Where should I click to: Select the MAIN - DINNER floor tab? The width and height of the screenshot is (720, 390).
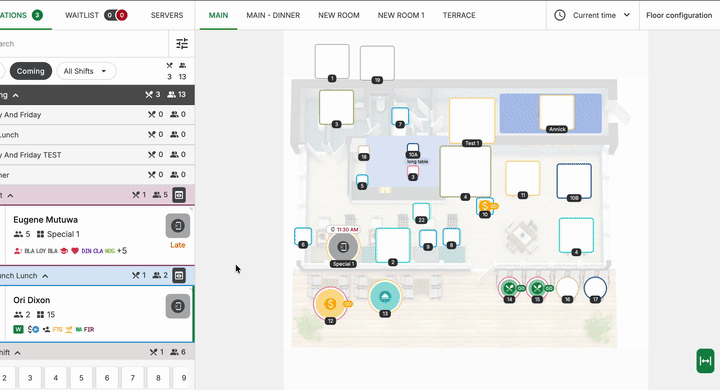tap(273, 15)
